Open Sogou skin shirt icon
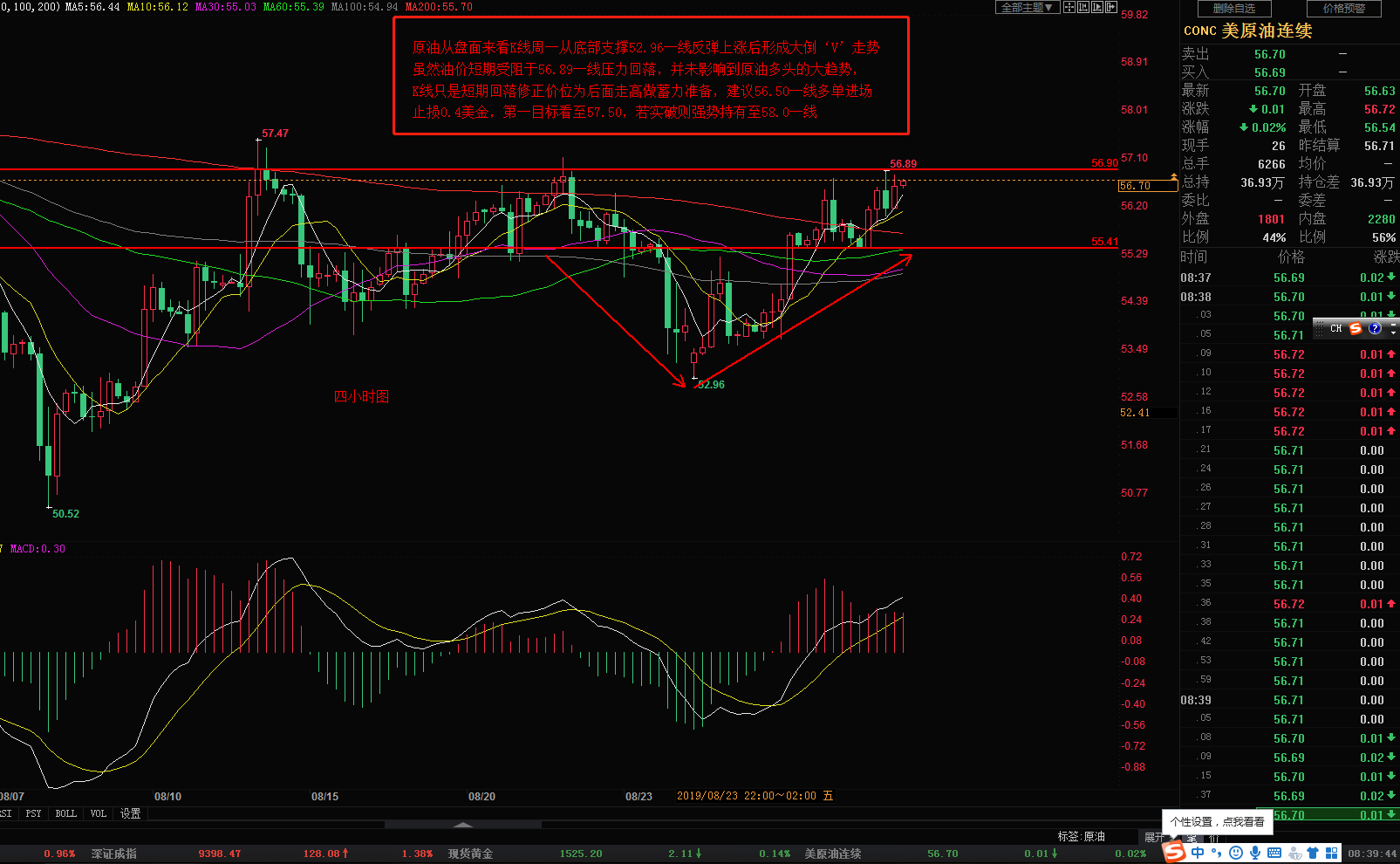 click(x=1313, y=853)
